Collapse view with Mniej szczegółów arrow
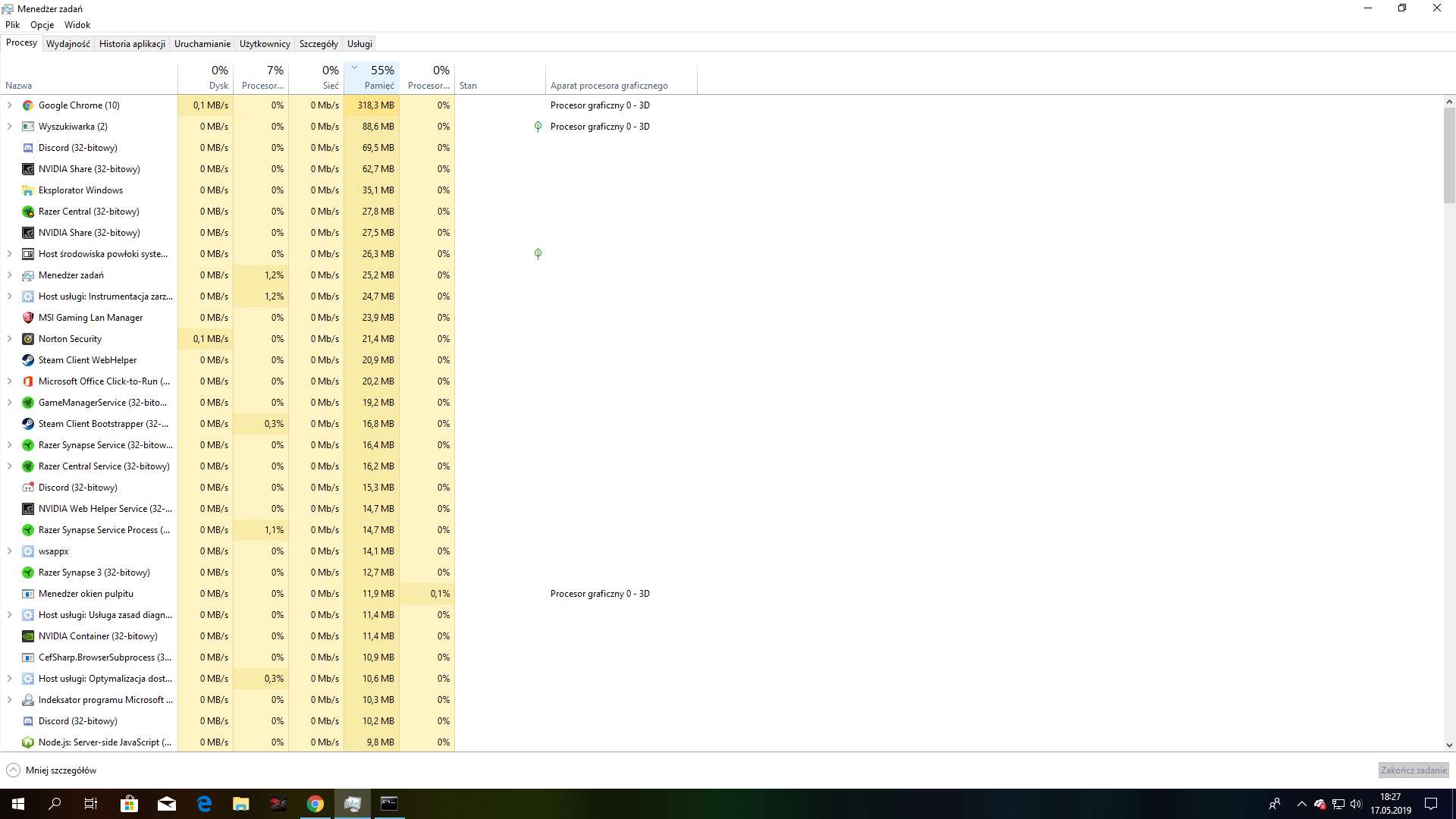The height and width of the screenshot is (819, 1456). (13, 770)
